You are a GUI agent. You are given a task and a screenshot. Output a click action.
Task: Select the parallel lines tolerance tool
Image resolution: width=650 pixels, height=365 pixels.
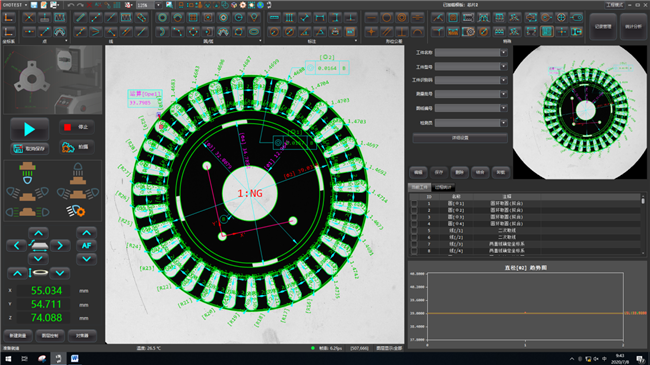pos(386,32)
